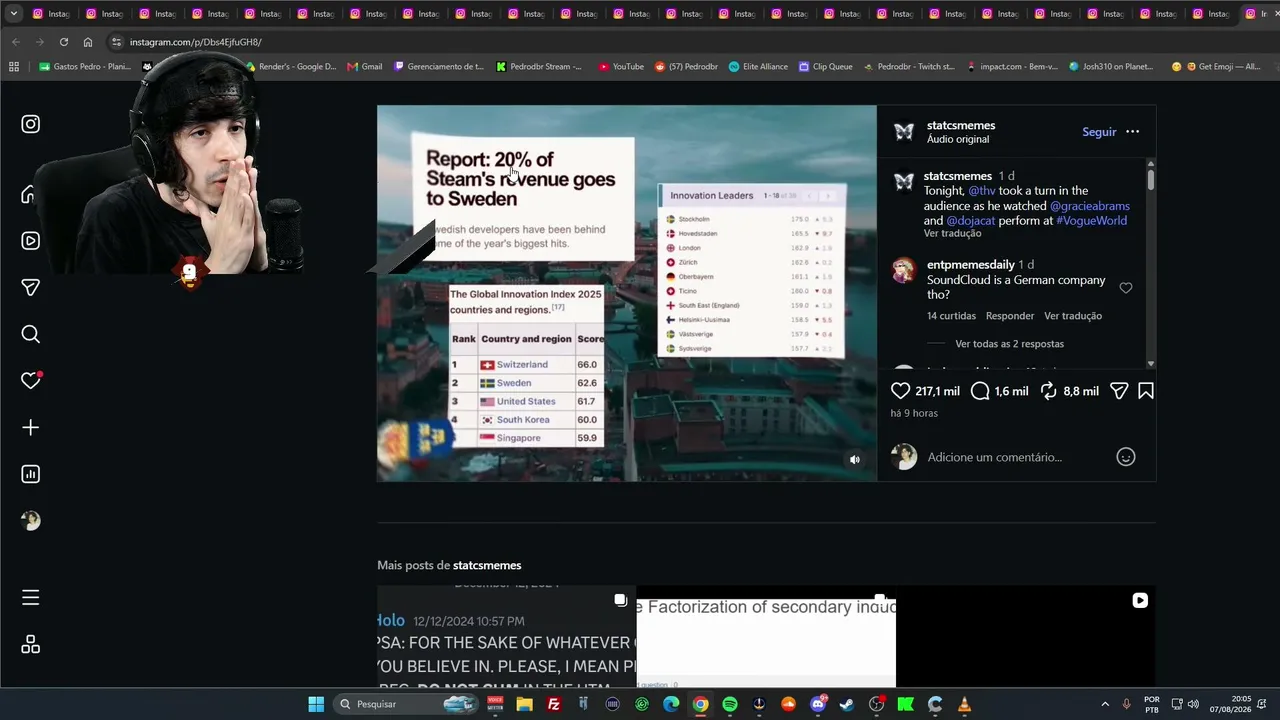Open the statcsmemes profile from the post header
Image resolution: width=1280 pixels, height=720 pixels.
[961, 125]
